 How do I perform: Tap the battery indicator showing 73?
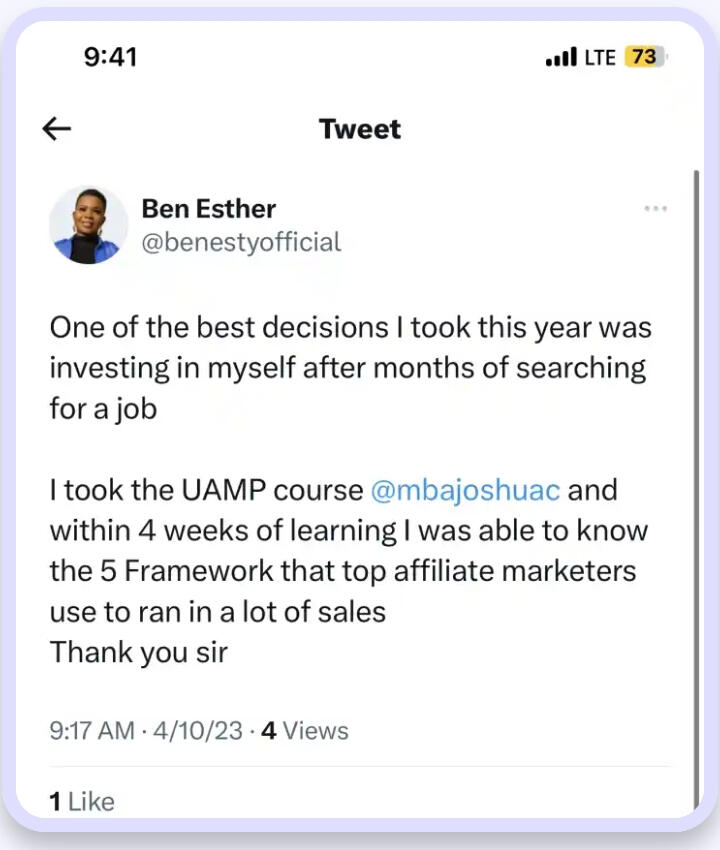(643, 57)
